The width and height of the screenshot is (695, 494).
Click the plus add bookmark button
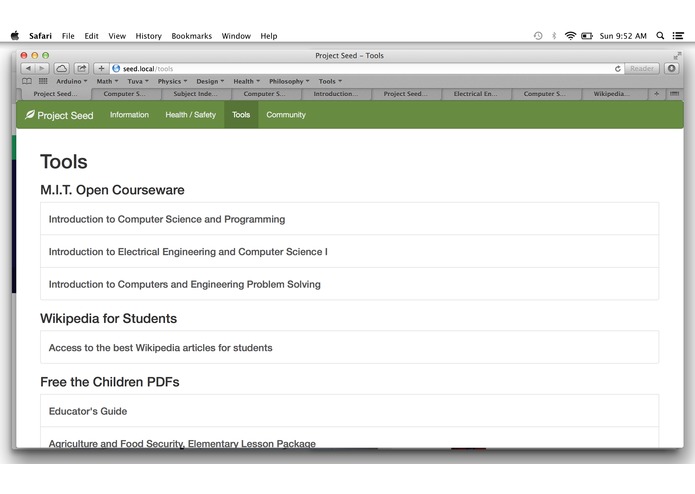tap(101, 68)
